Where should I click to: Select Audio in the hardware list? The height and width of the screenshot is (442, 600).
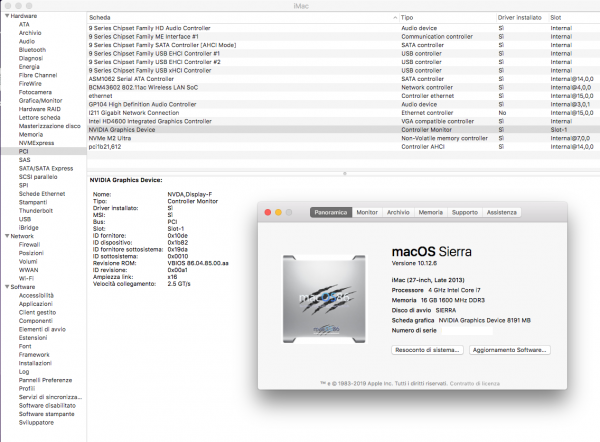pos(27,41)
